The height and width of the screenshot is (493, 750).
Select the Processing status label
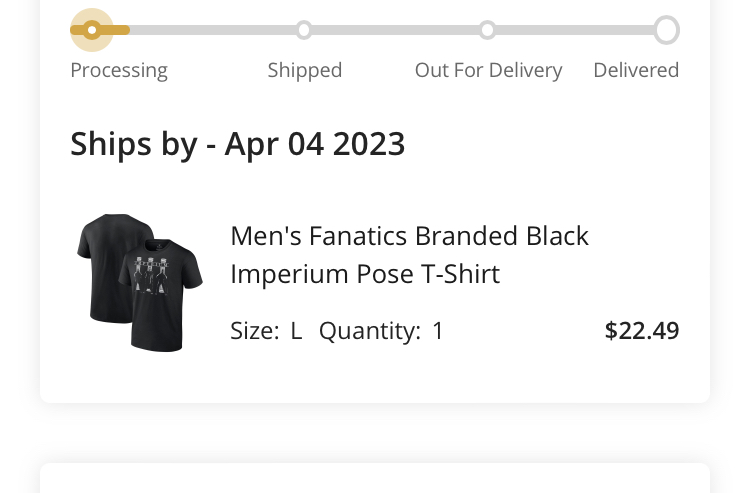[119, 70]
